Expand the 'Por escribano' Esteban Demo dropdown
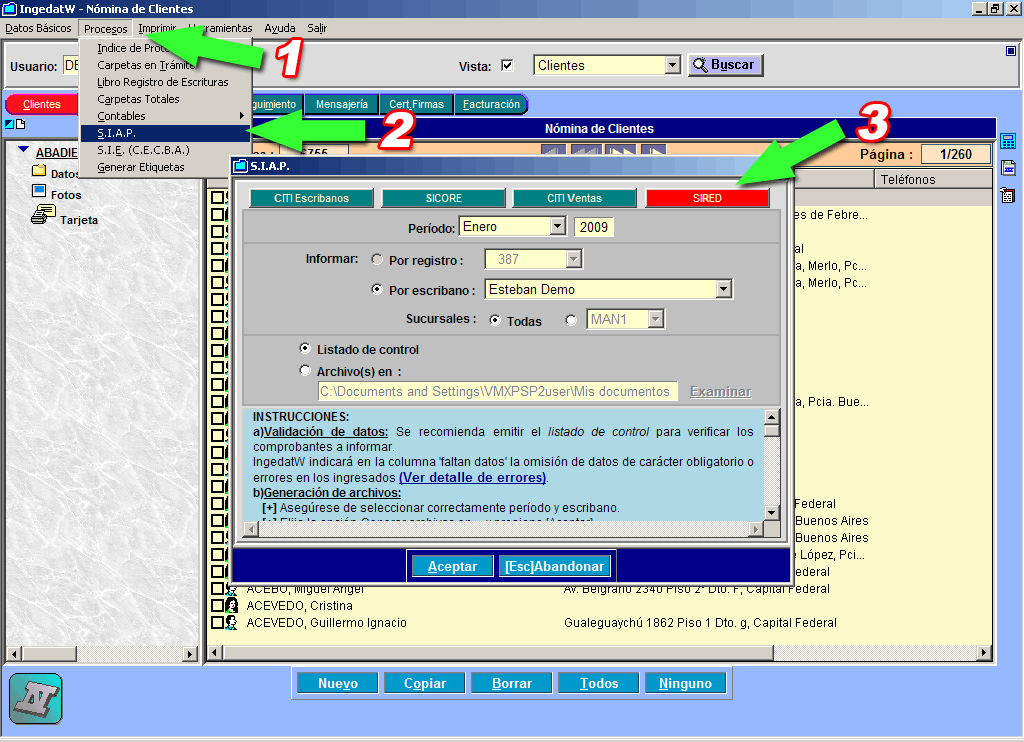1024x742 pixels. [723, 290]
